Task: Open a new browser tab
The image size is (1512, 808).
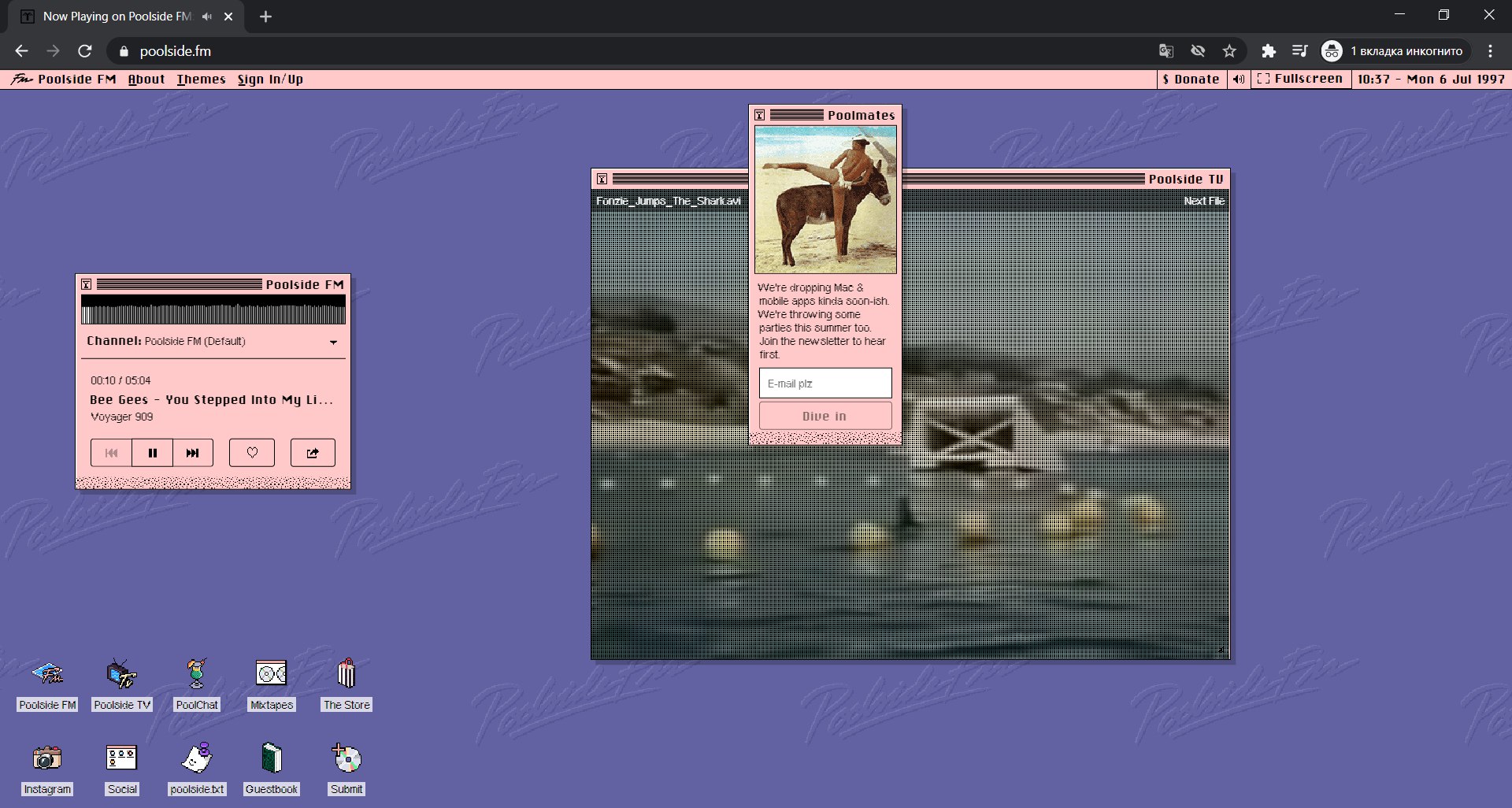Action: (265, 17)
